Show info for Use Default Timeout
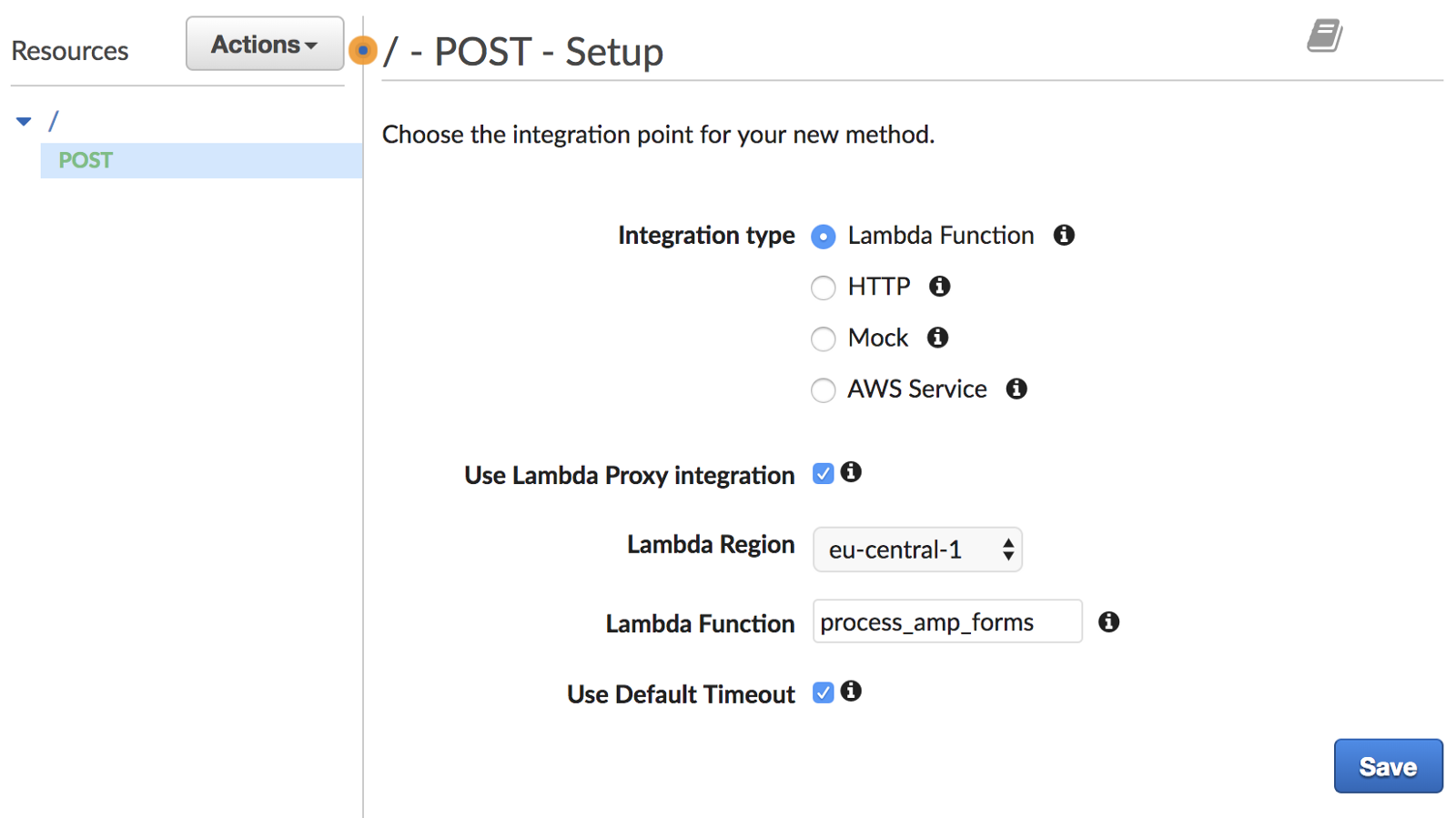Image resolution: width=1456 pixels, height=818 pixels. (x=851, y=692)
